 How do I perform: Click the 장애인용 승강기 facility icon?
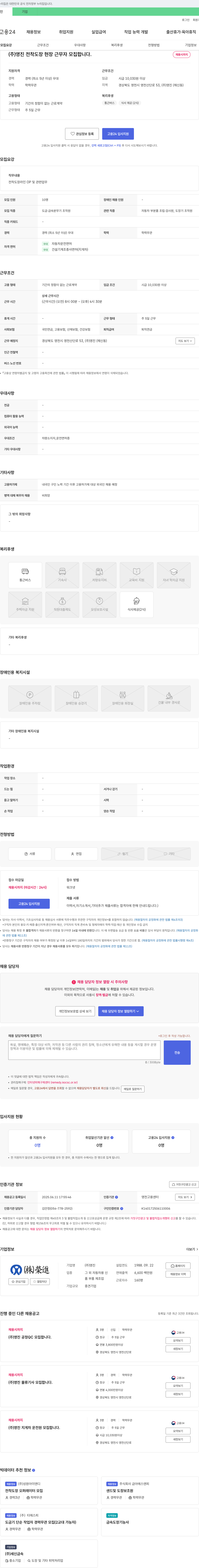point(76,698)
